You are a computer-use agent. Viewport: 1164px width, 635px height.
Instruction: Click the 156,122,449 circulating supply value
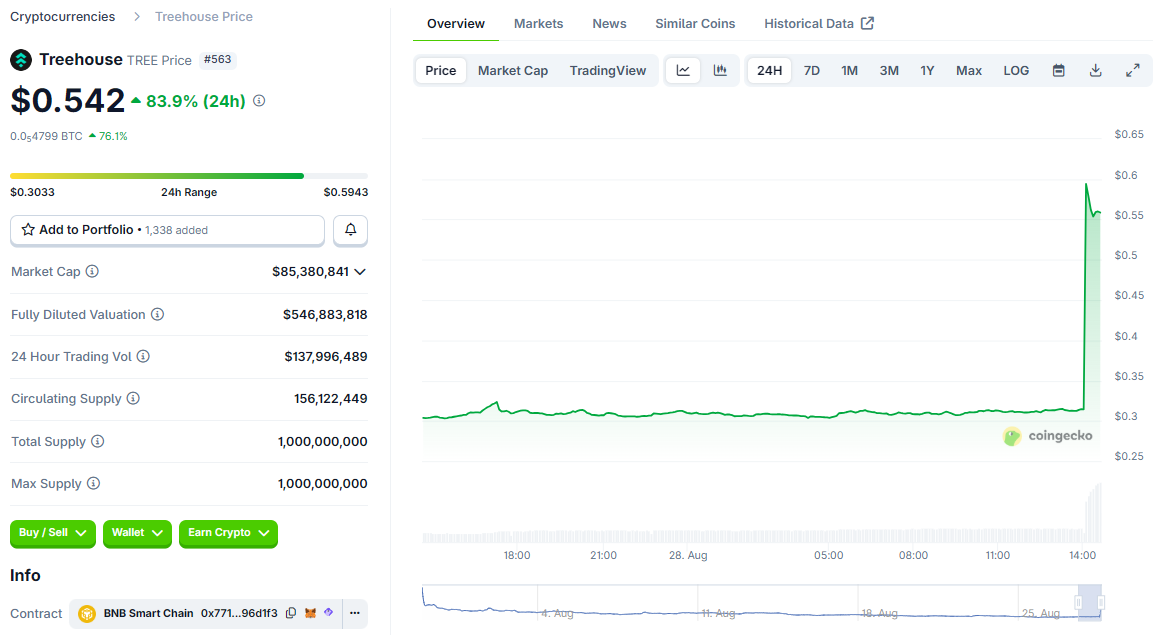(x=330, y=399)
